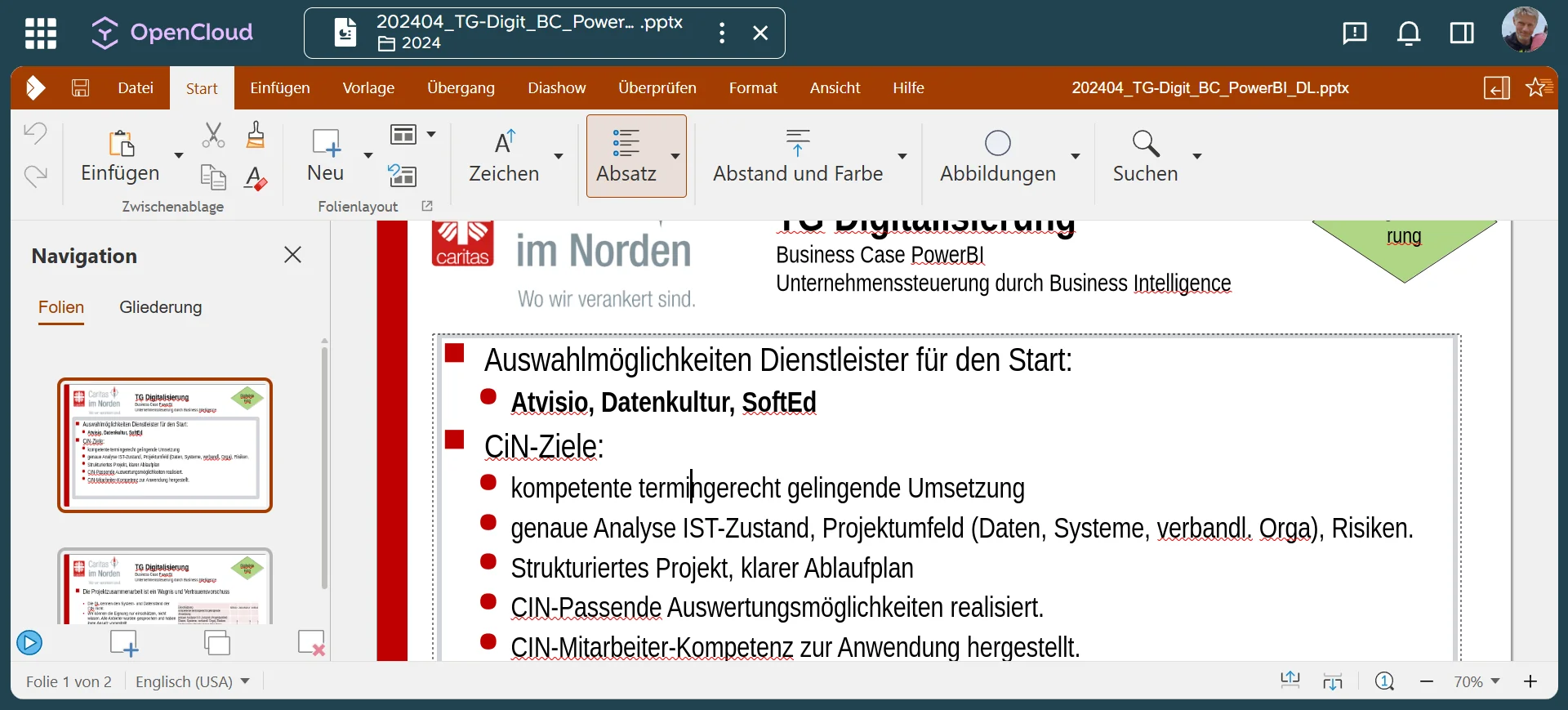This screenshot has height=710, width=1568.
Task: Expand the Absatz dropdown arrow
Action: click(675, 155)
